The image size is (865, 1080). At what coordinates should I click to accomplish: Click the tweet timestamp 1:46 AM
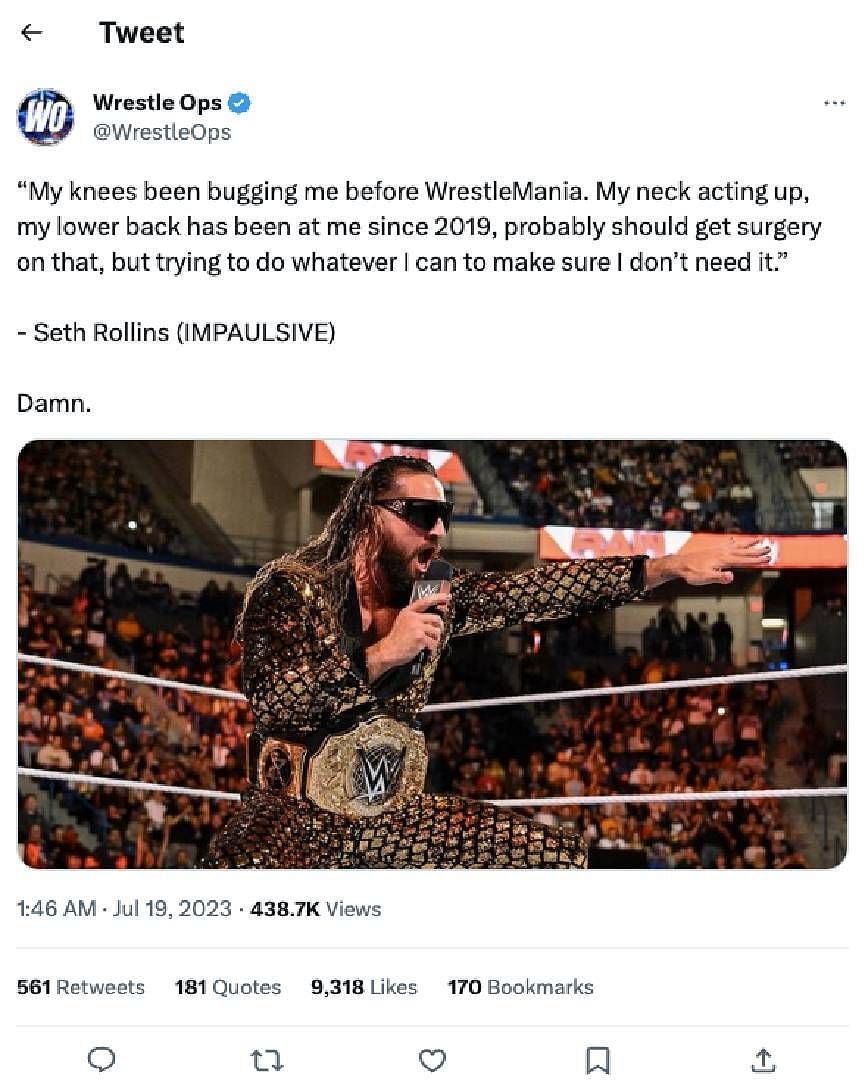pyautogui.click(x=56, y=909)
